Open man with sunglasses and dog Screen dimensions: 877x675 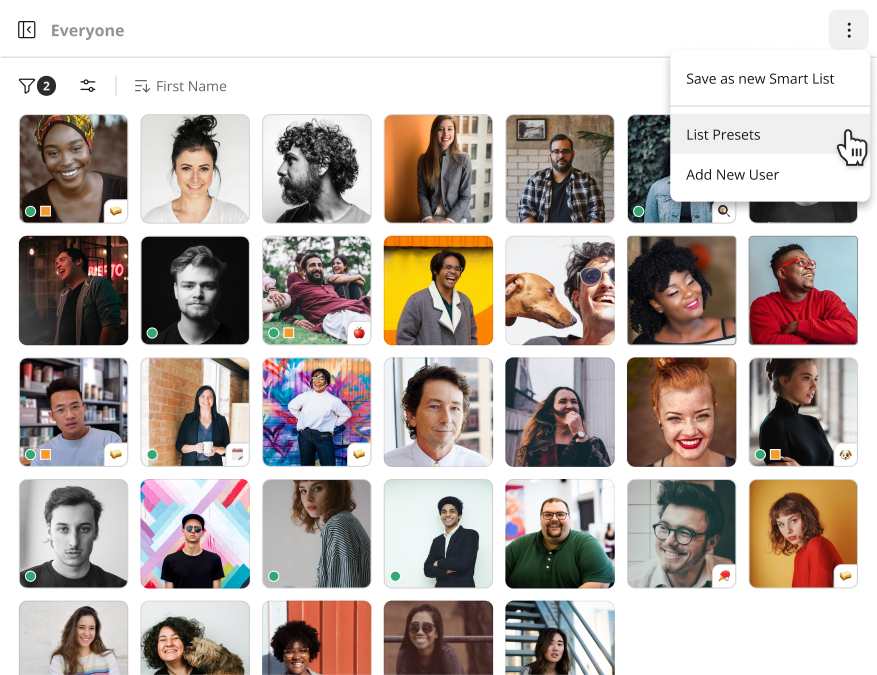(560, 290)
